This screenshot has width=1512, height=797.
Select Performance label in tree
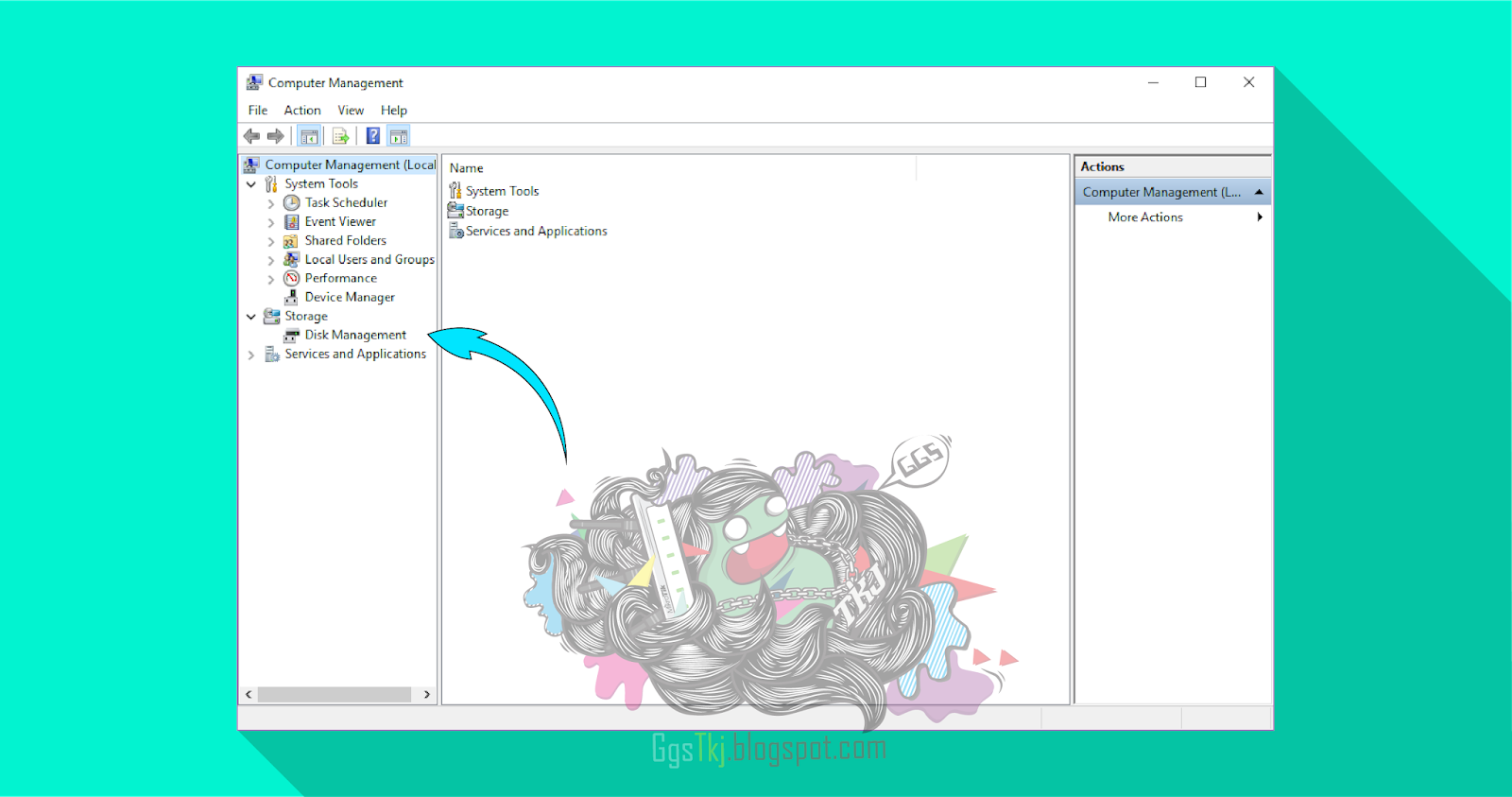340,278
